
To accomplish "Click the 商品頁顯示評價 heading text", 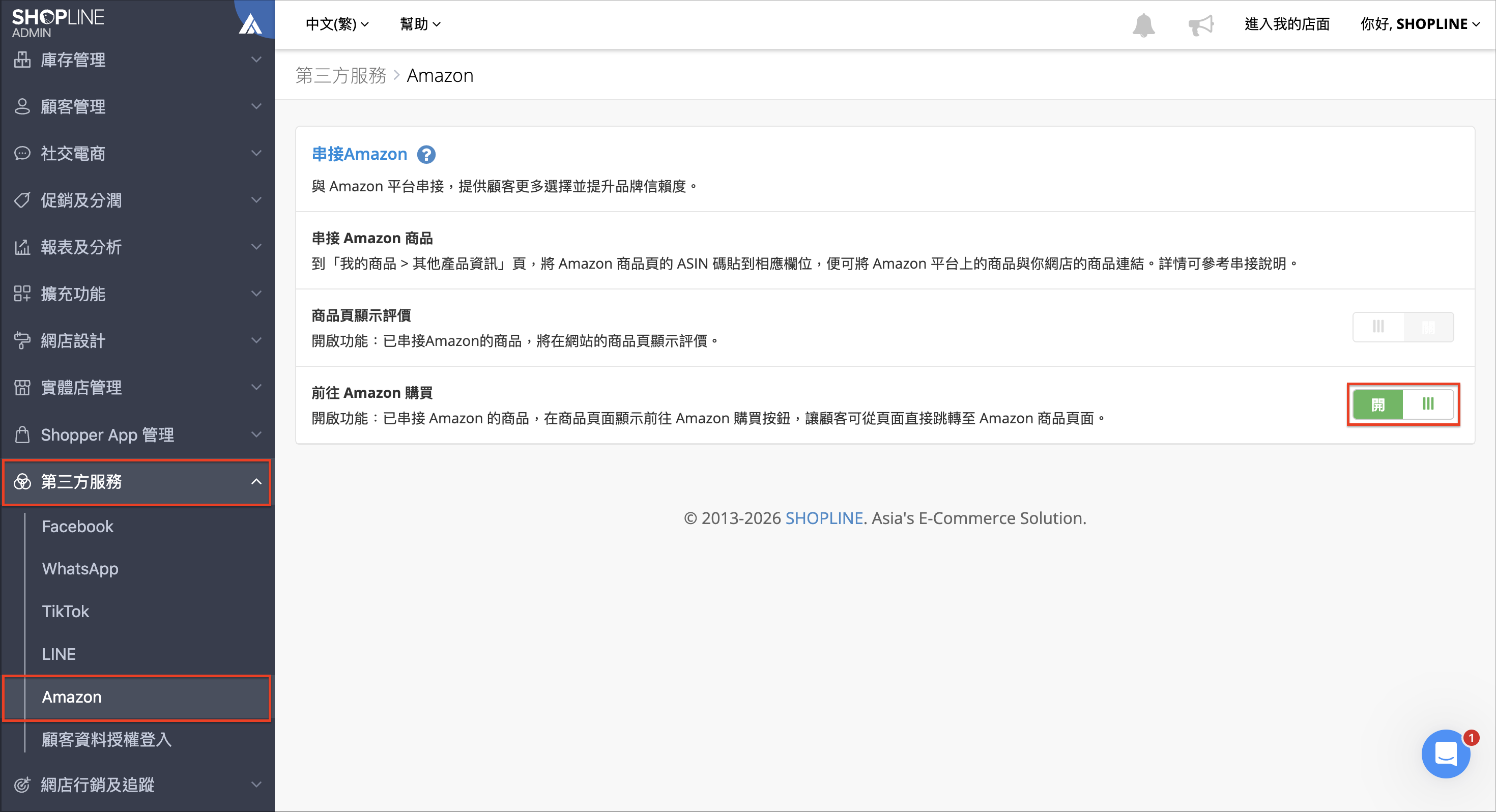I will coord(361,316).
